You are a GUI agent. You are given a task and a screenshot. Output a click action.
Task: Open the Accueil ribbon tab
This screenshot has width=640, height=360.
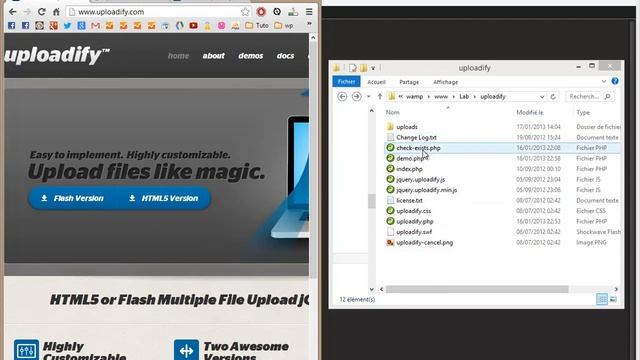(x=376, y=82)
